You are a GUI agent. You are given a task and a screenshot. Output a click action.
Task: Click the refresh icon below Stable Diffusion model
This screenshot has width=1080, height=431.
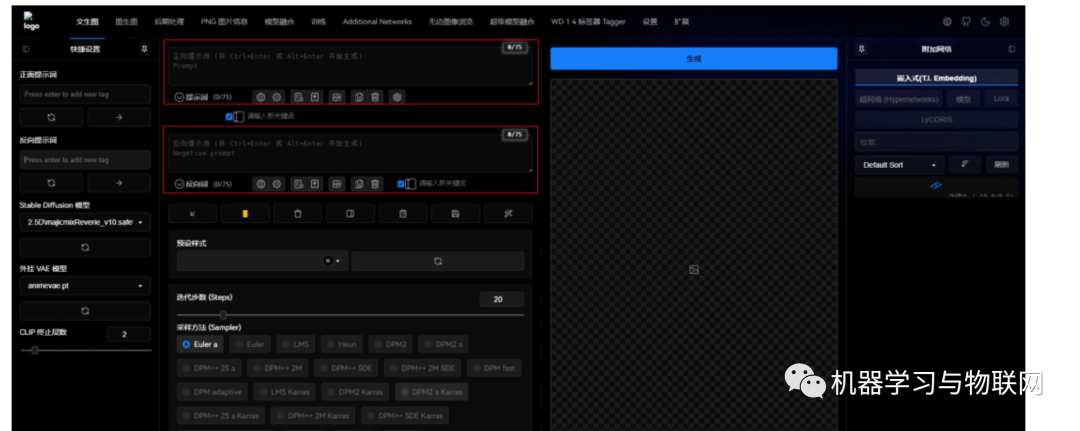85,246
